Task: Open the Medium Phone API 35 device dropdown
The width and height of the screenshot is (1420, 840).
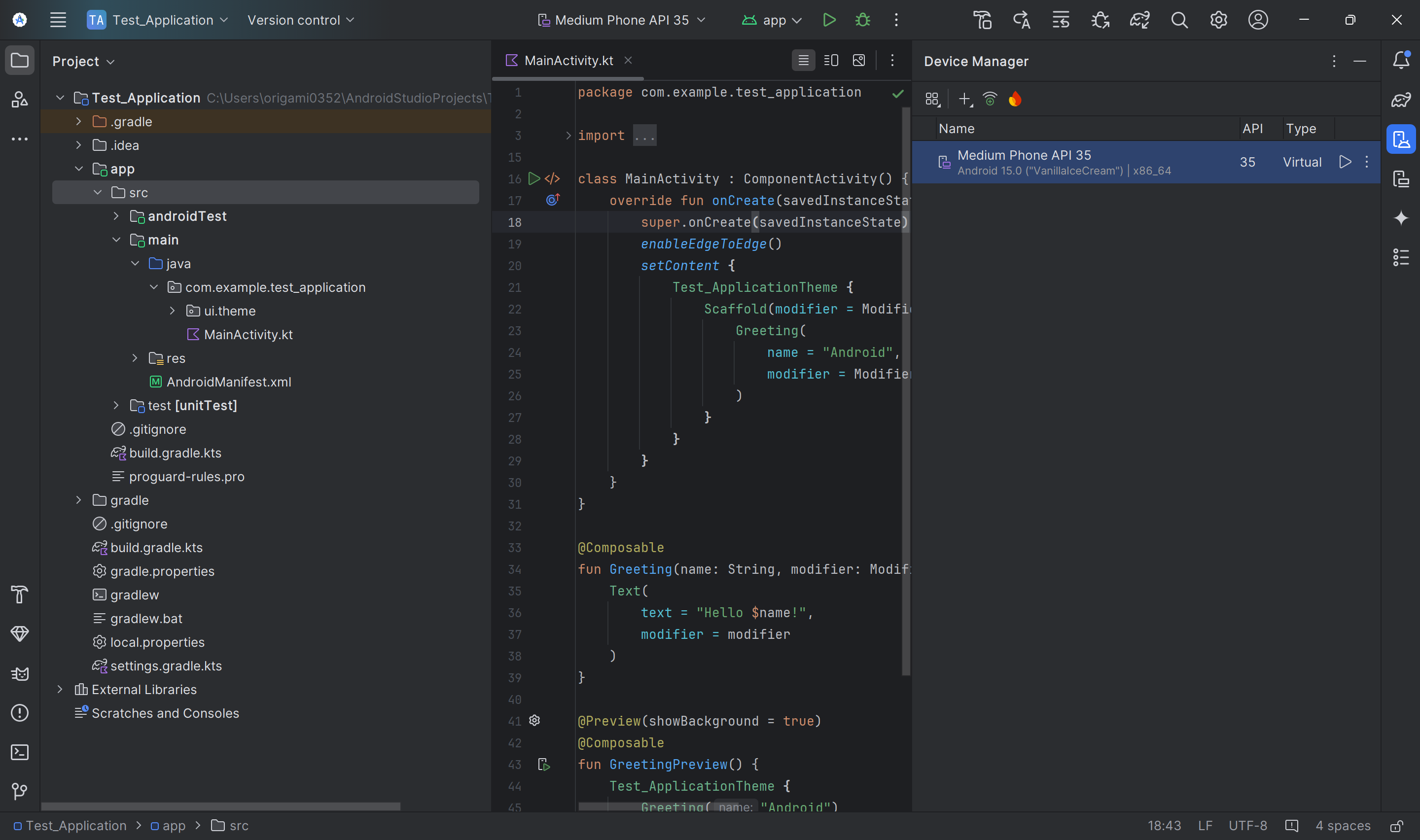Action: pyautogui.click(x=621, y=20)
